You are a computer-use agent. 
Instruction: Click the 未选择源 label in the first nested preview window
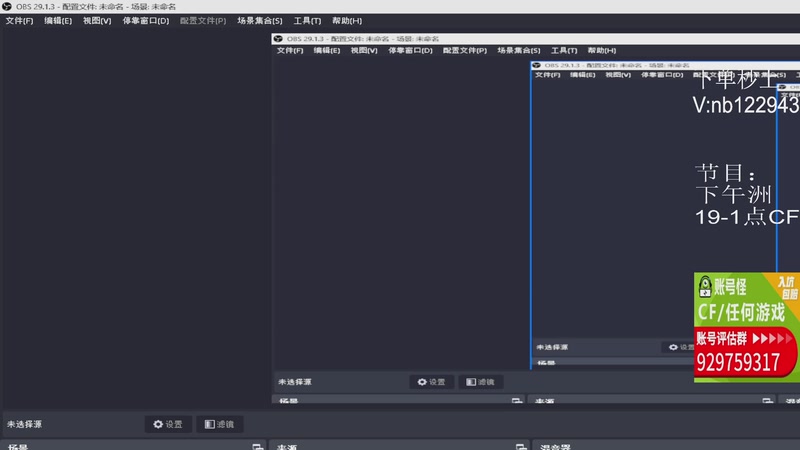295,382
